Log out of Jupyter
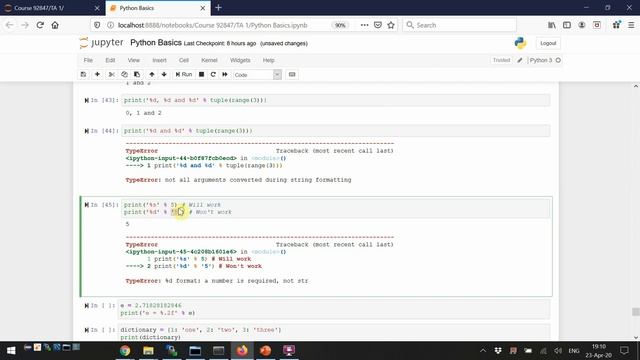Viewport: 640px width, 360px height. (x=548, y=43)
